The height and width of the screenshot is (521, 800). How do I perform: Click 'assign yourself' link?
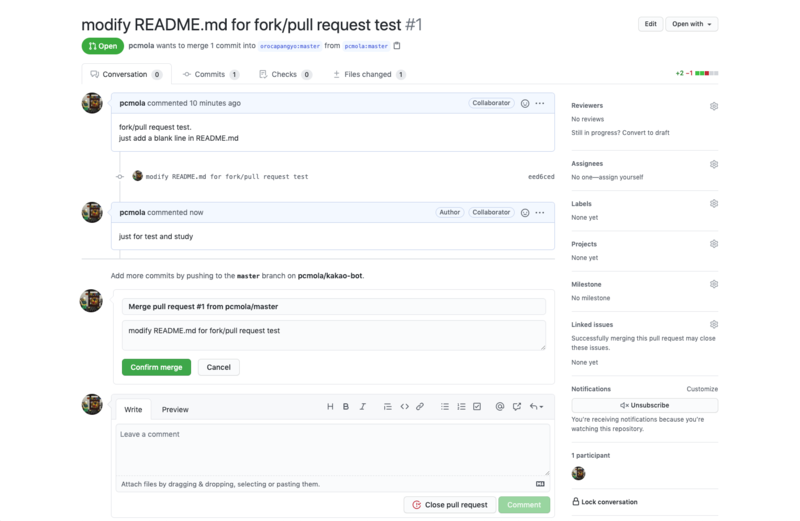(621, 178)
